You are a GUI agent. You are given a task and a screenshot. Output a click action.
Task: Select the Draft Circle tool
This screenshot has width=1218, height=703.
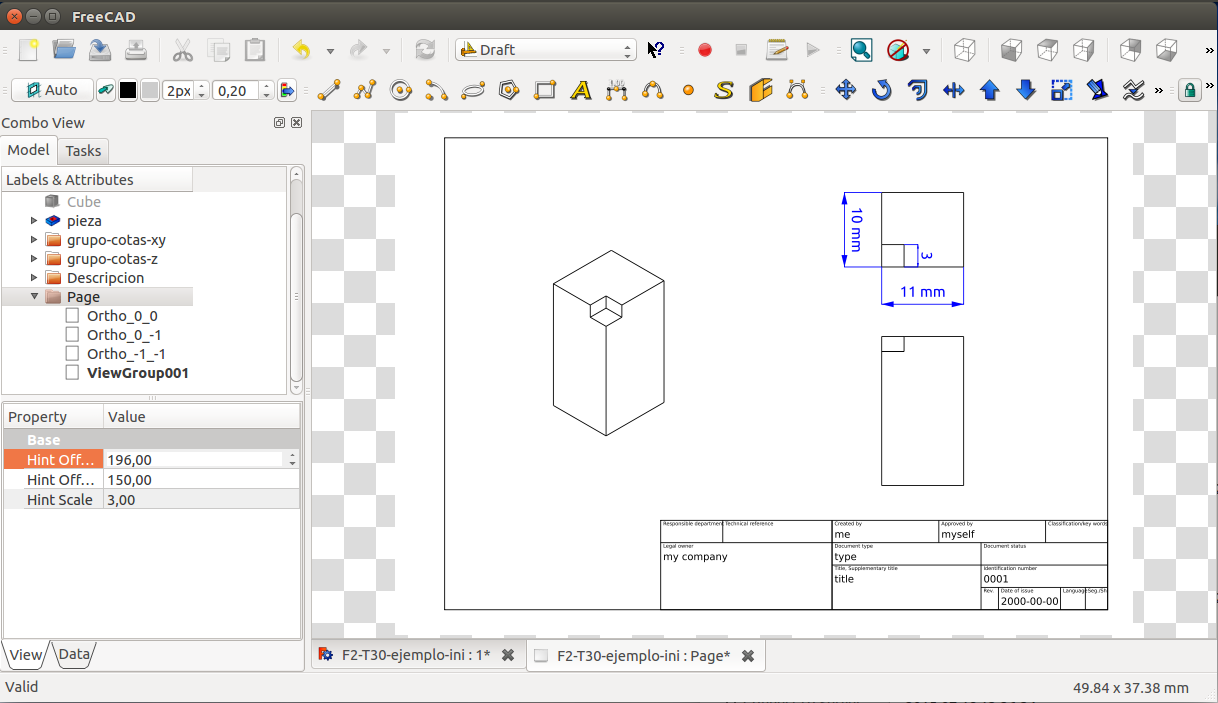click(x=401, y=91)
